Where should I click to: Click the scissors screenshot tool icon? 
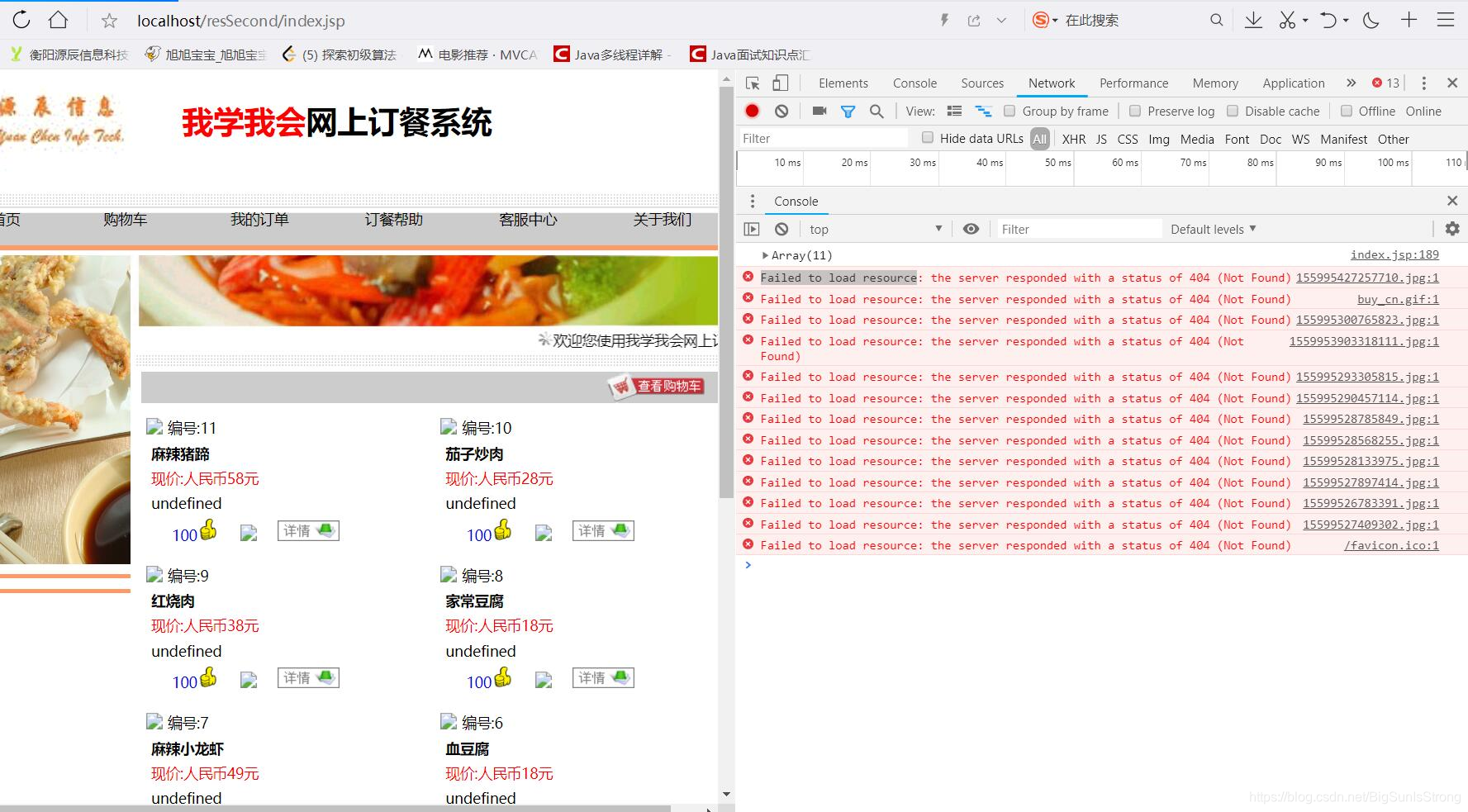pyautogui.click(x=1287, y=20)
